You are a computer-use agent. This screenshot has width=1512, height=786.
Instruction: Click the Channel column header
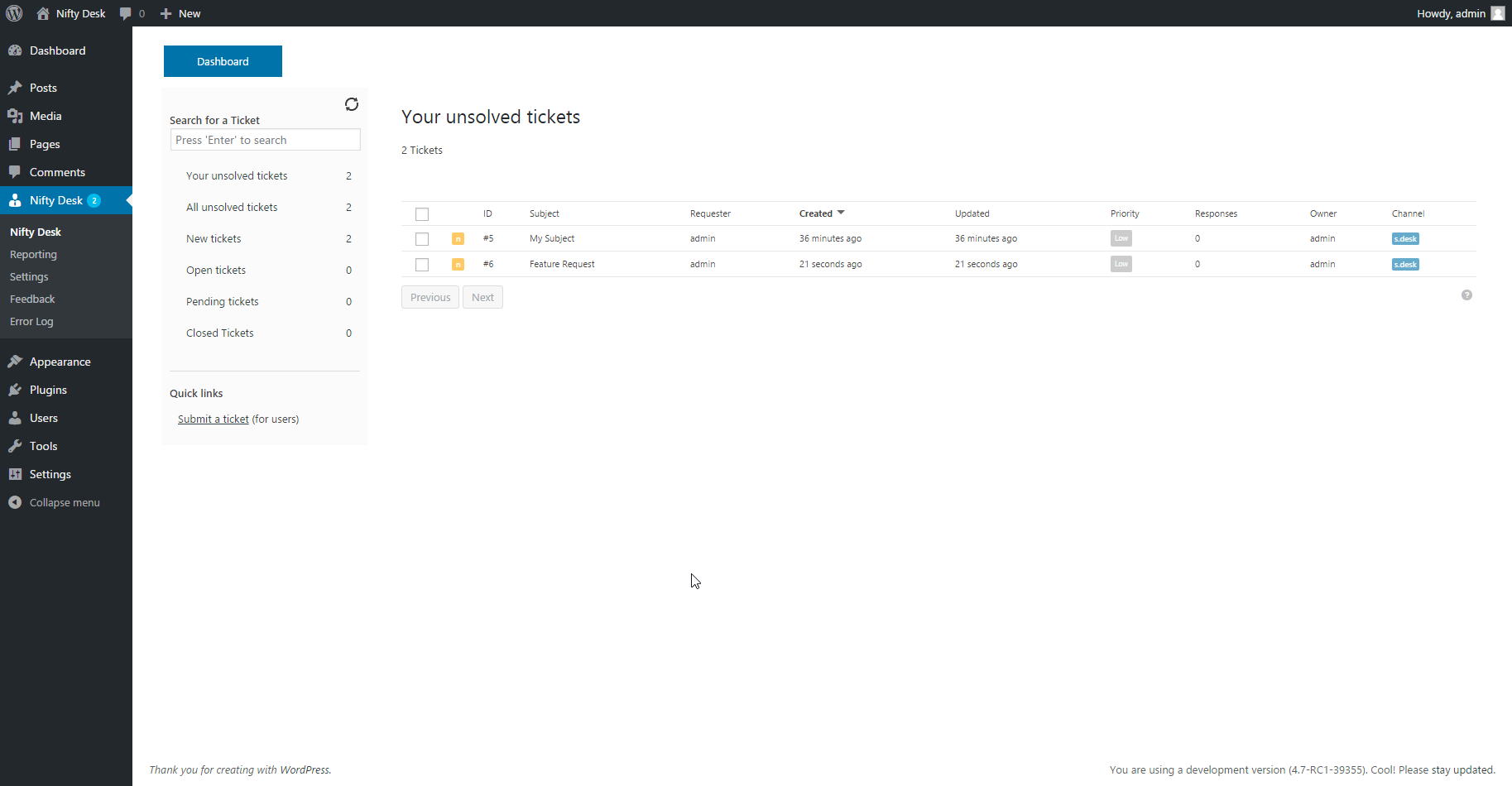tap(1409, 213)
